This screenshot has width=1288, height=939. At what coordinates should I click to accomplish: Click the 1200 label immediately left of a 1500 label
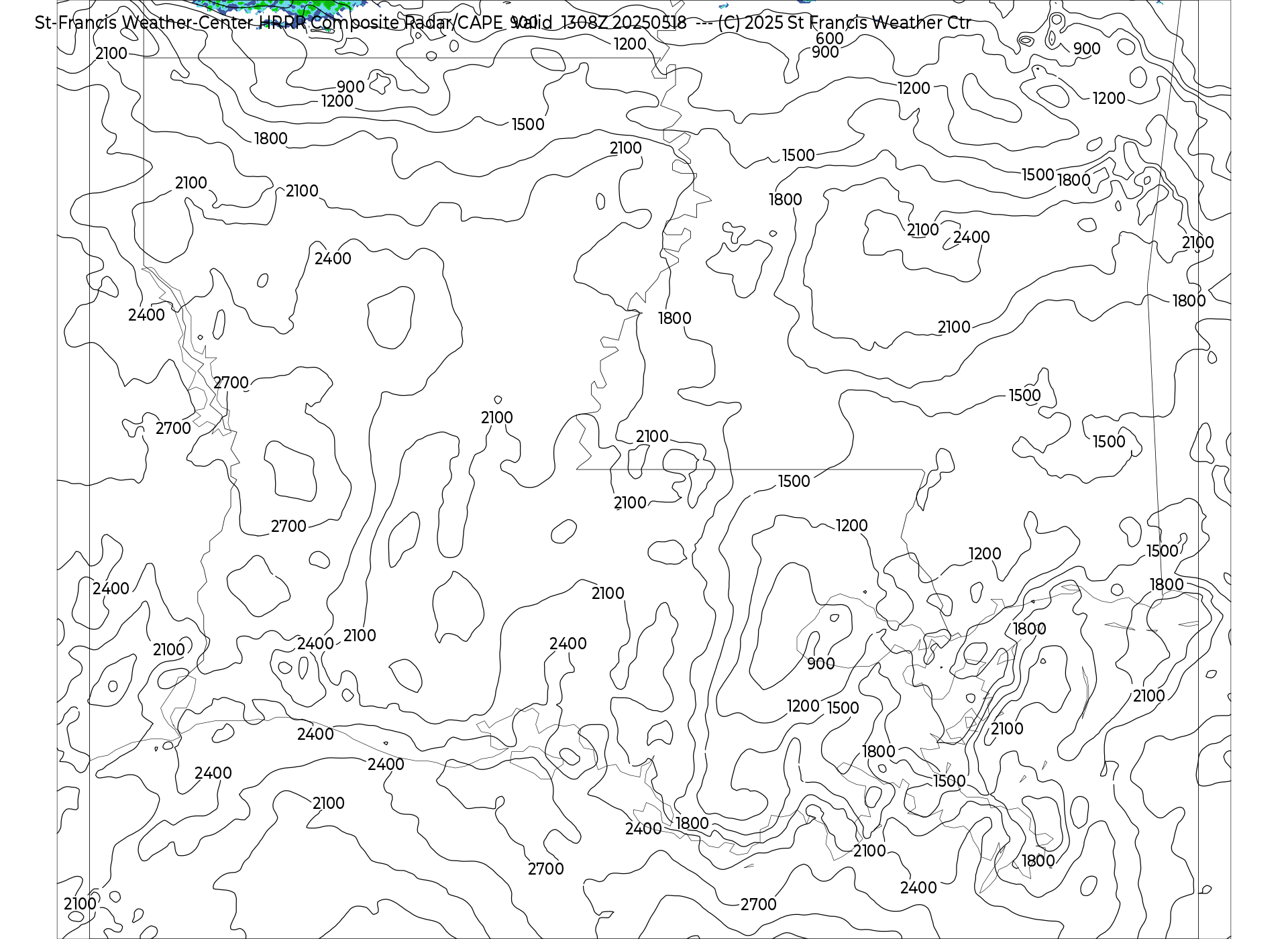click(x=803, y=706)
